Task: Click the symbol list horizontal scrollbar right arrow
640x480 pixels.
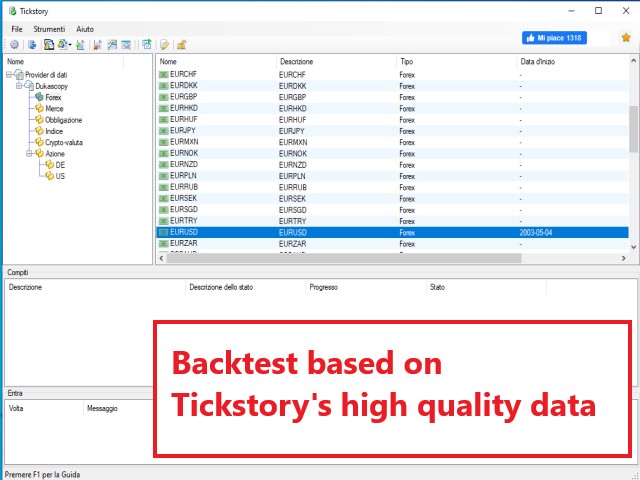Action: 623,258
